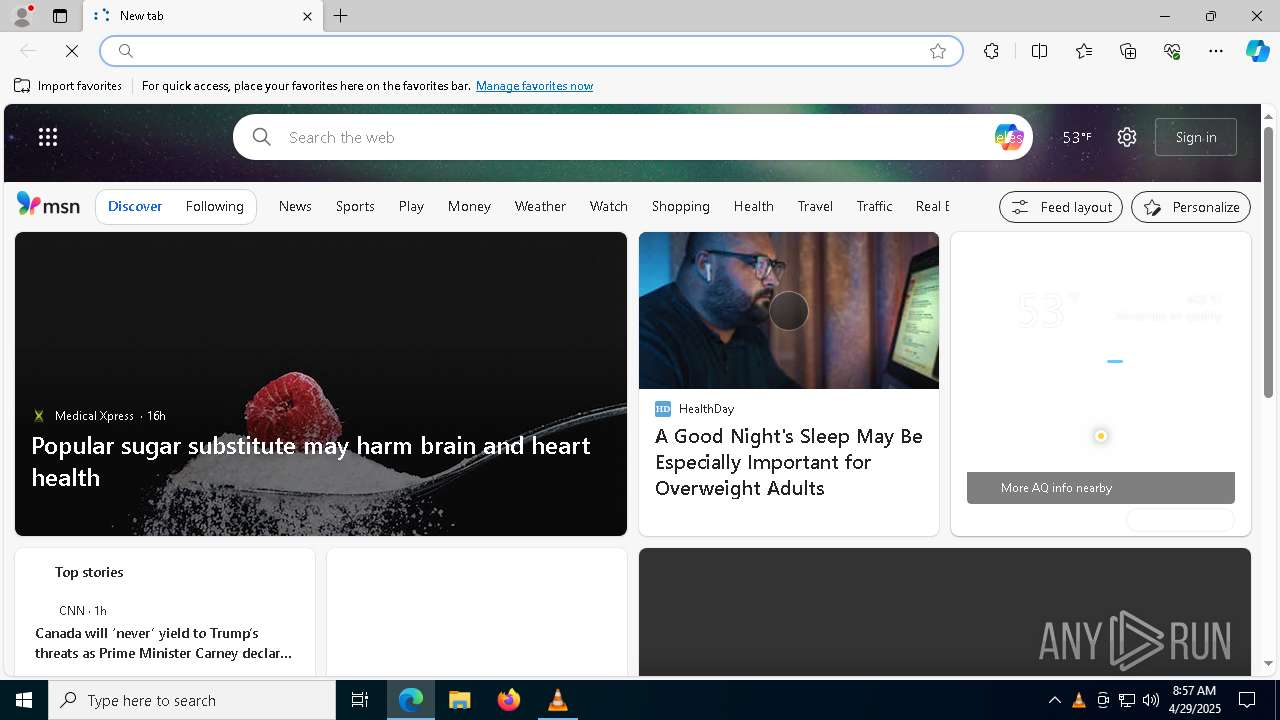Viewport: 1280px width, 720px height.
Task: Open the Weather category
Action: tap(540, 206)
